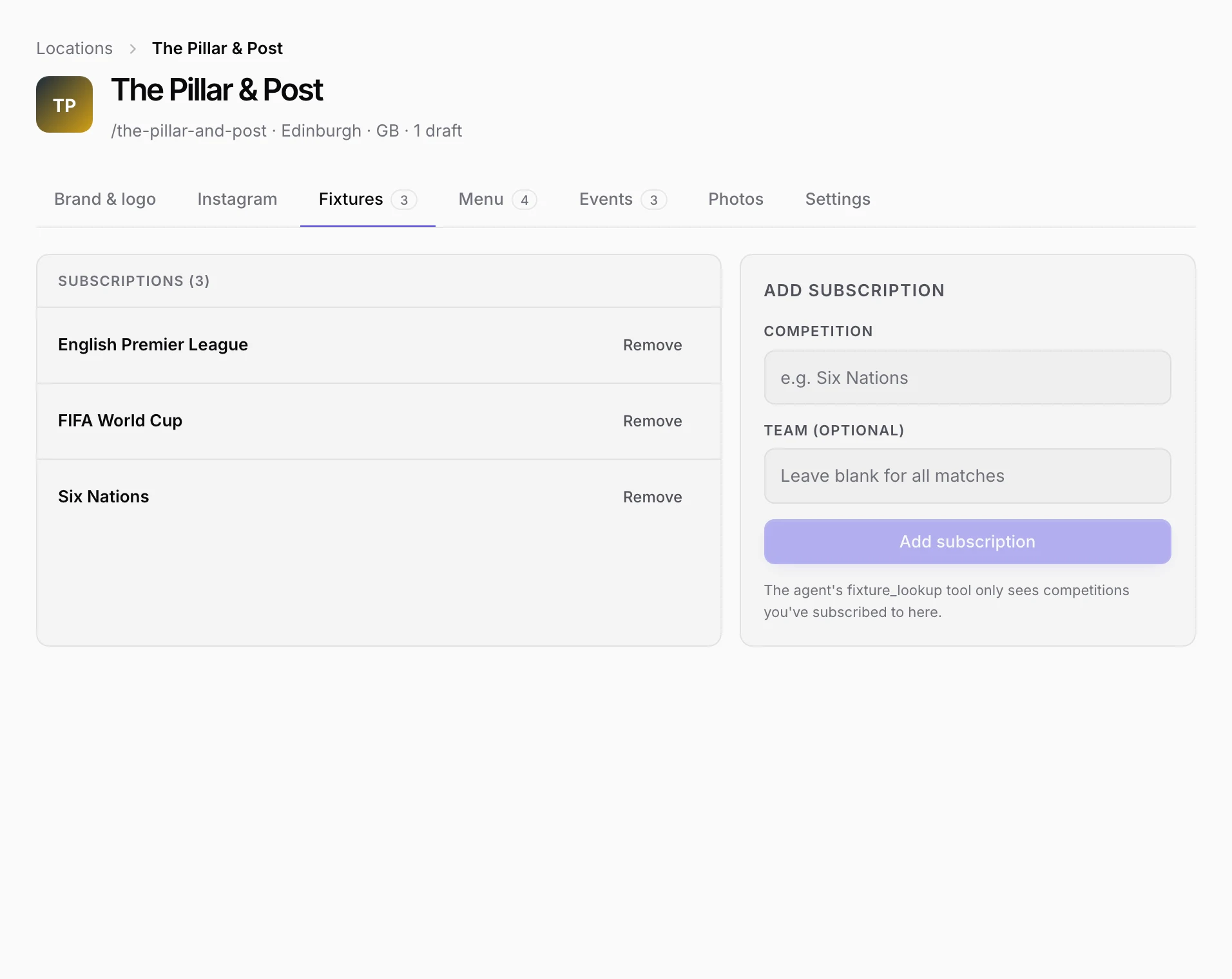Click the /the-pillar-and-post slug subtitle
The width and height of the screenshot is (1232, 979).
(188, 131)
